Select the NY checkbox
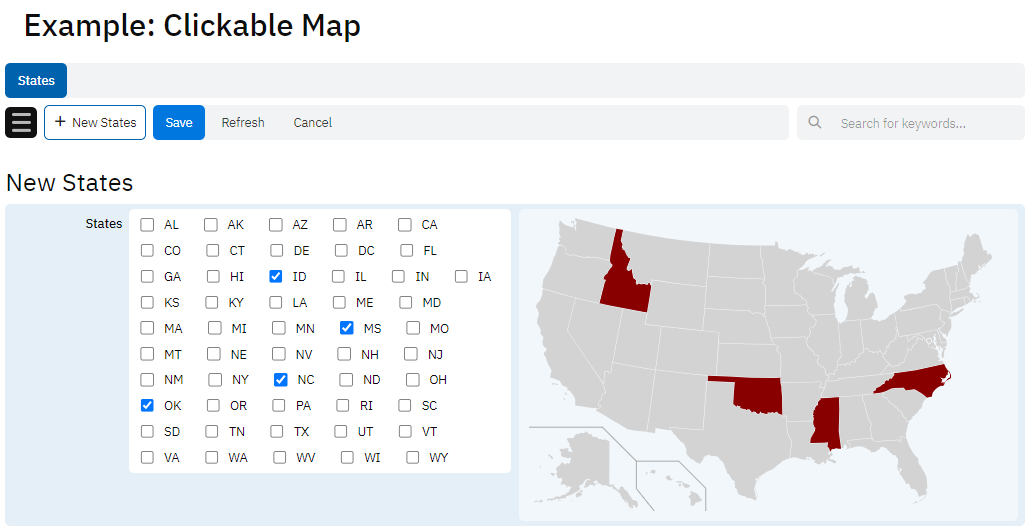 pyautogui.click(x=215, y=380)
